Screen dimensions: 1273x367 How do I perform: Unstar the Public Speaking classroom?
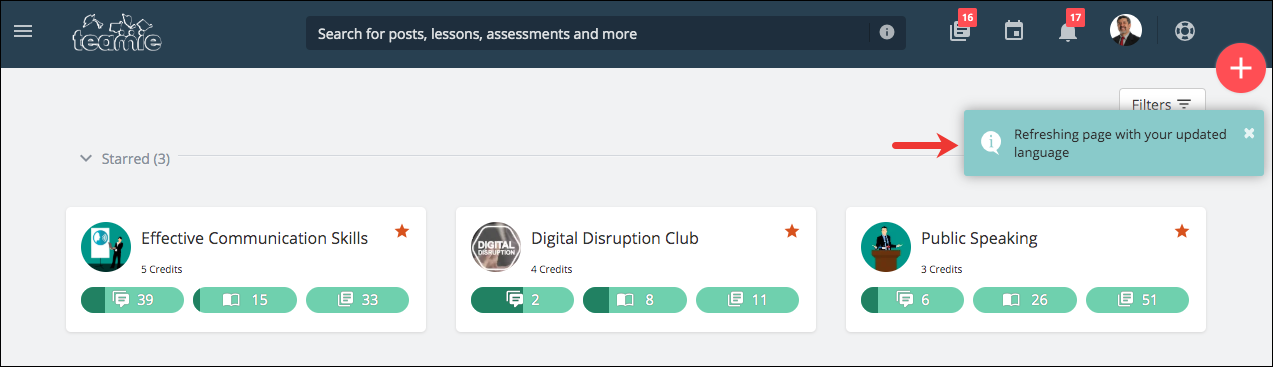[1182, 231]
